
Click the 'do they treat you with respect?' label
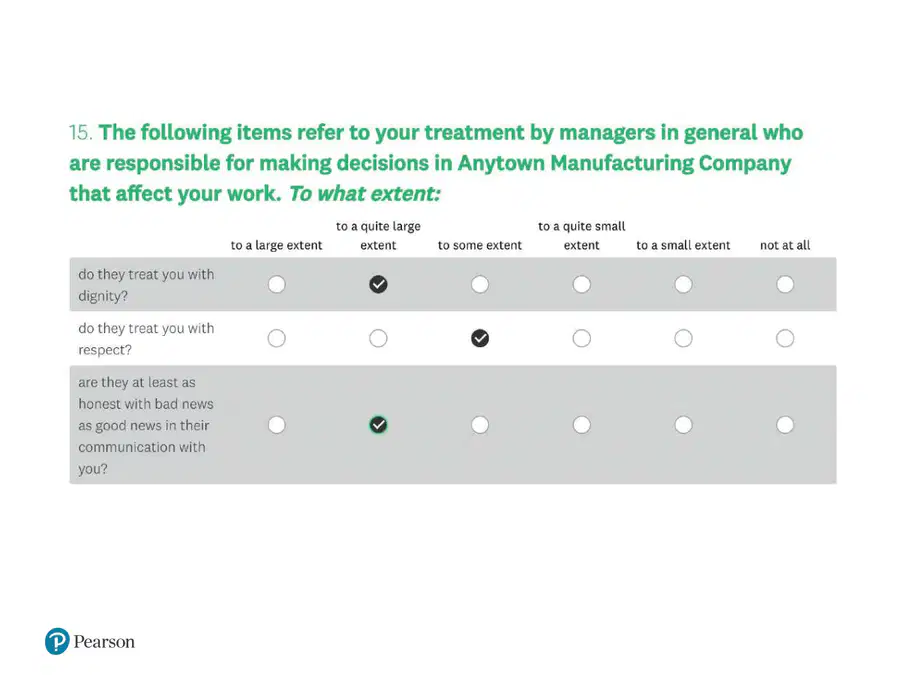(146, 339)
